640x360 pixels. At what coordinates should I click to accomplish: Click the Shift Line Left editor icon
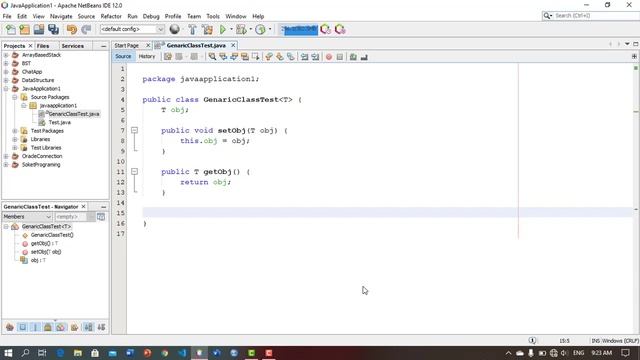coord(304,57)
